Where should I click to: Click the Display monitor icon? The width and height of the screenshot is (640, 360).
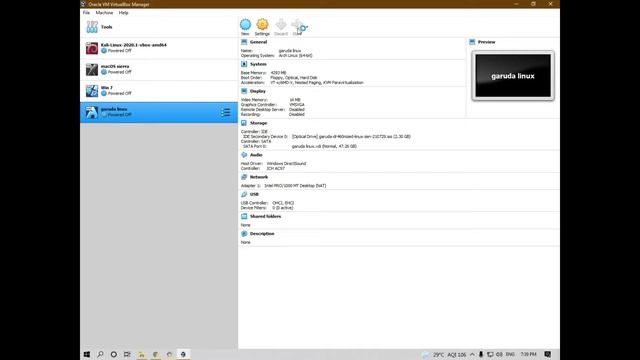[x=244, y=91]
